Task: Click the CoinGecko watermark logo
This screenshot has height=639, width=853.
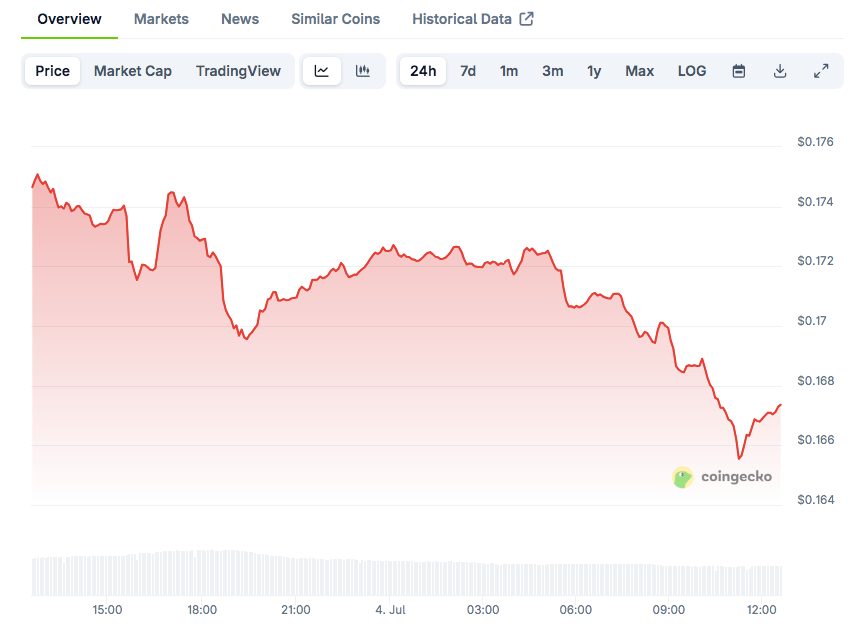Action: pos(722,477)
